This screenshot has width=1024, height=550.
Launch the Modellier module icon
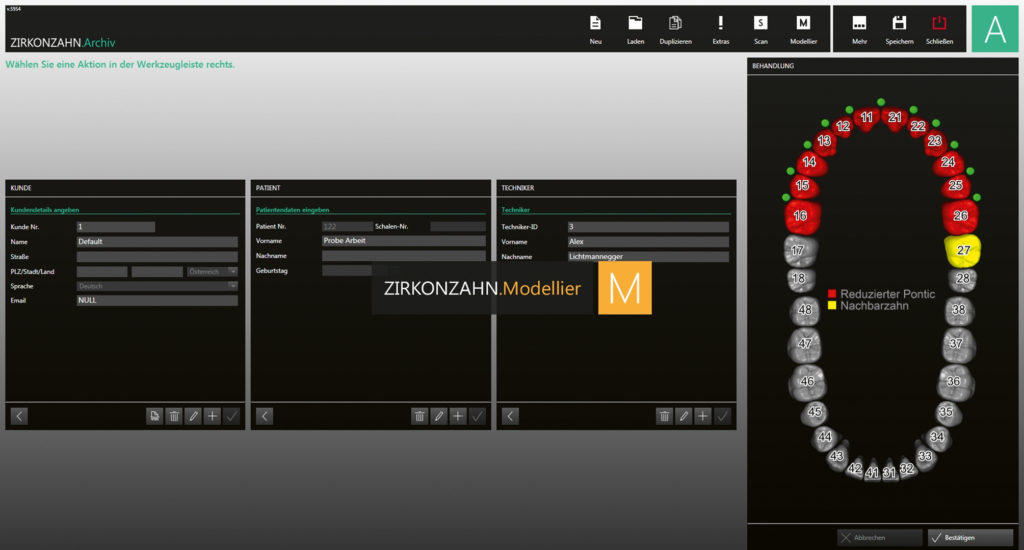(803, 23)
